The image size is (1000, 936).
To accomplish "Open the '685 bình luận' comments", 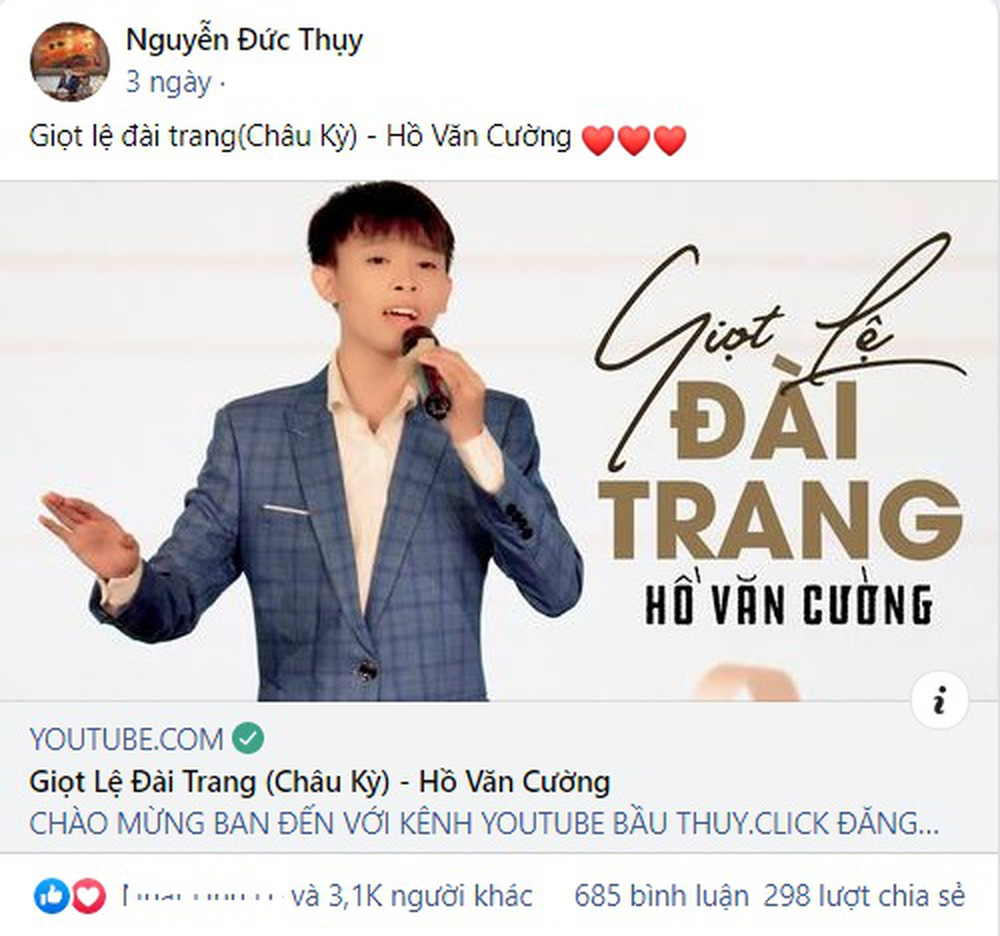I will (x=661, y=896).
